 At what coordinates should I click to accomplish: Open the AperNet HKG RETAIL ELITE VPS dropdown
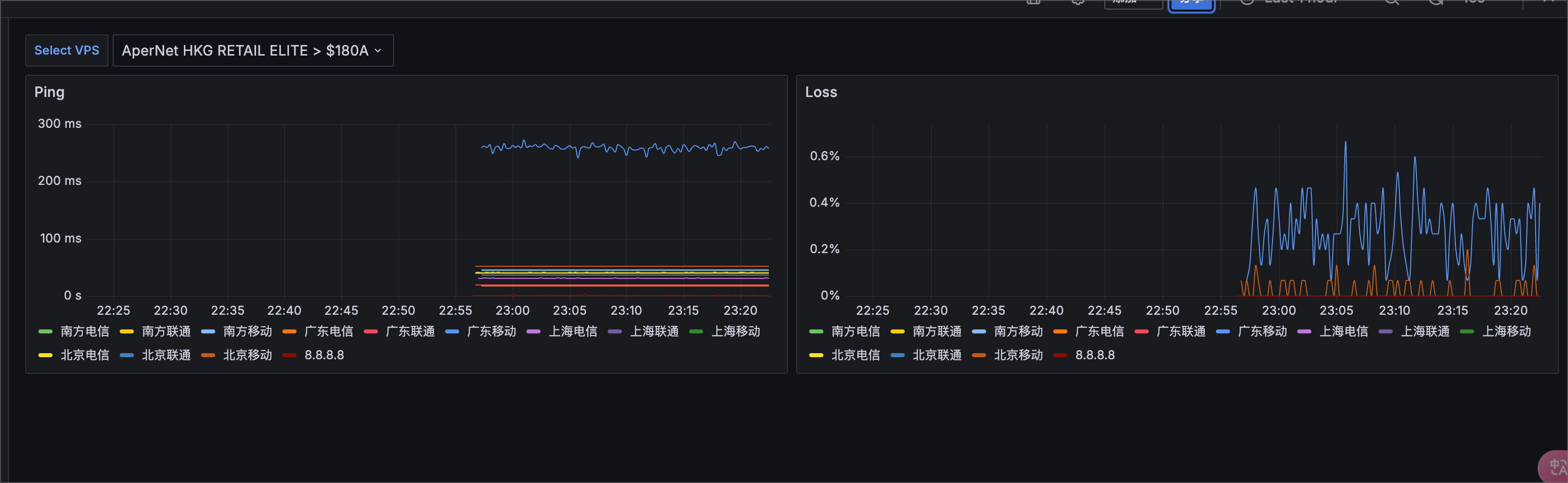[253, 51]
